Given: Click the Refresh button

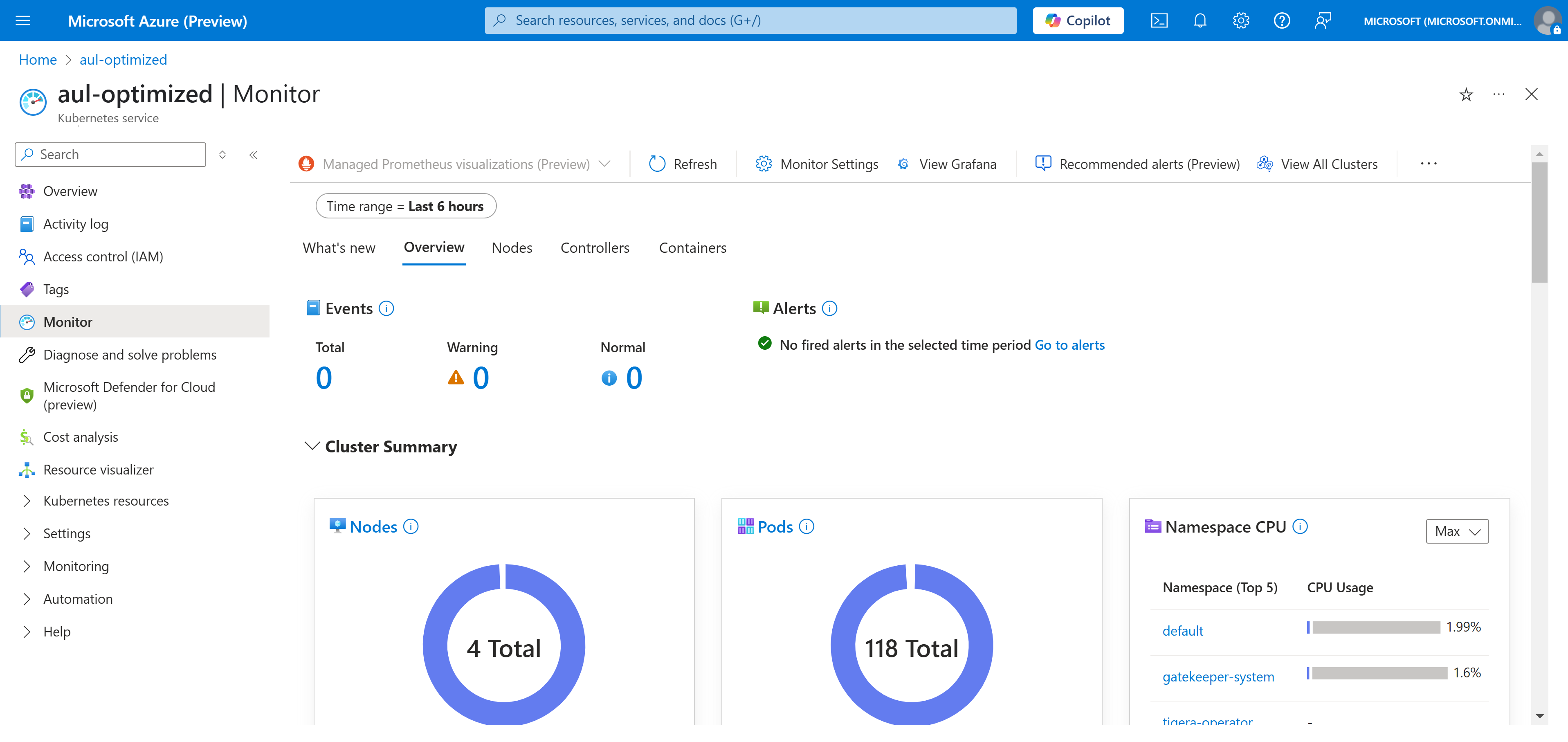Looking at the screenshot, I should click(x=683, y=164).
